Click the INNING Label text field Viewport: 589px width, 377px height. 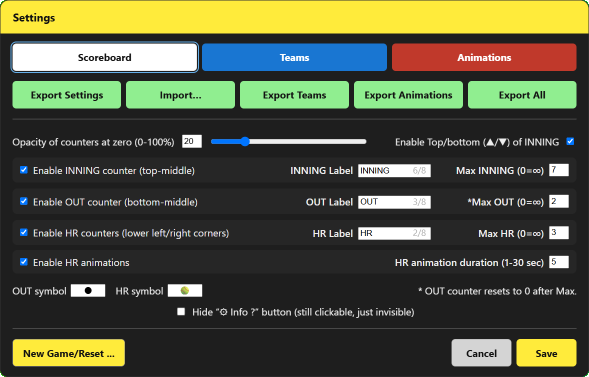tap(394, 170)
